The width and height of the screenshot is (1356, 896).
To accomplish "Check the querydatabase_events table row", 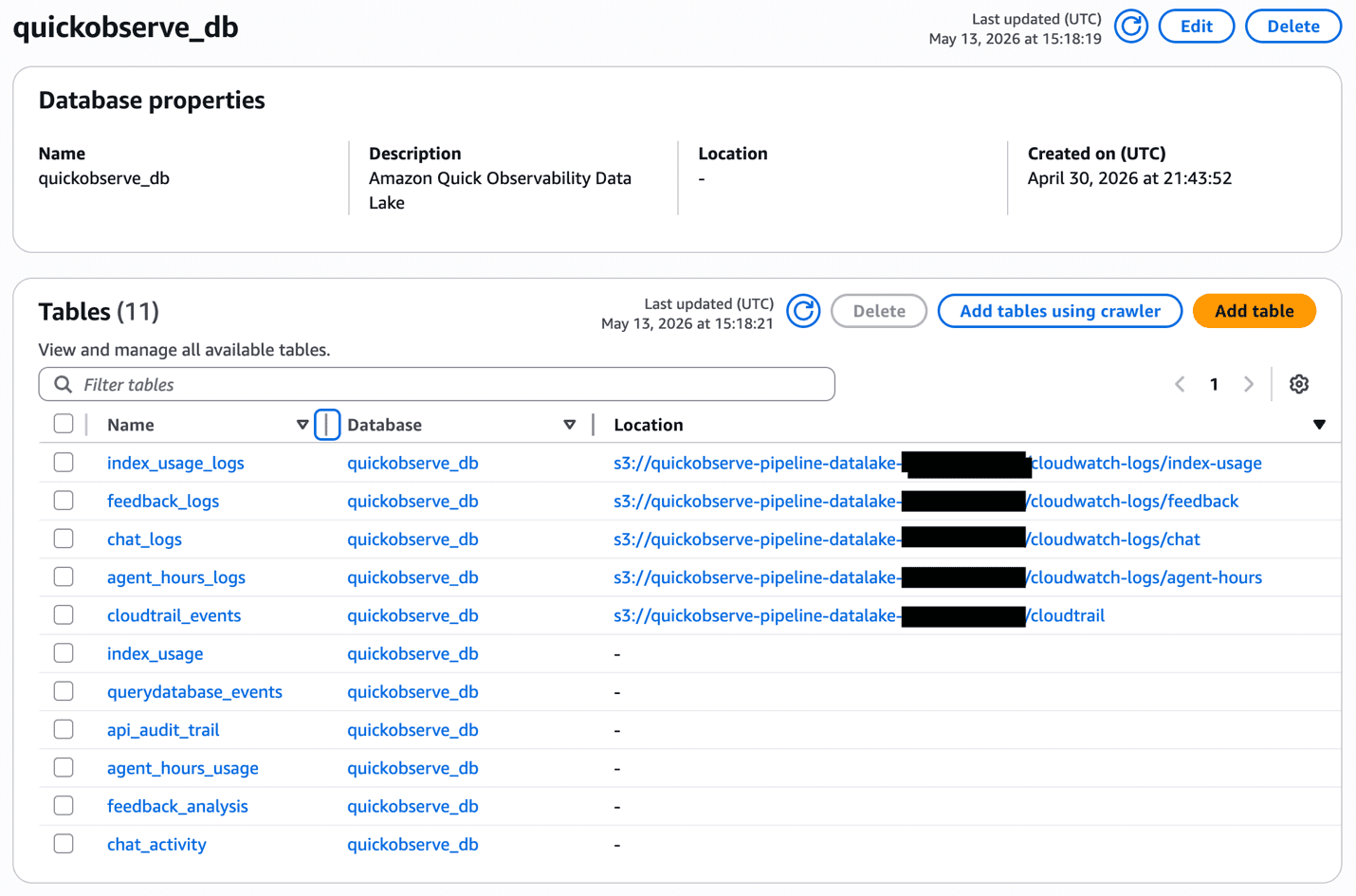I will click(x=64, y=691).
